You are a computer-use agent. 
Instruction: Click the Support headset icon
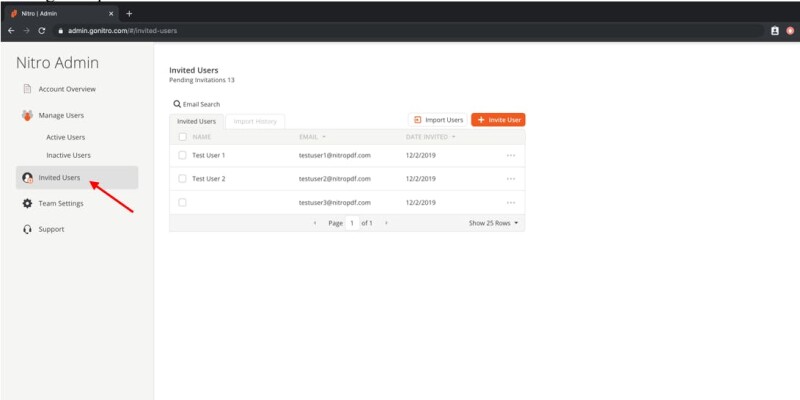[x=28, y=230]
